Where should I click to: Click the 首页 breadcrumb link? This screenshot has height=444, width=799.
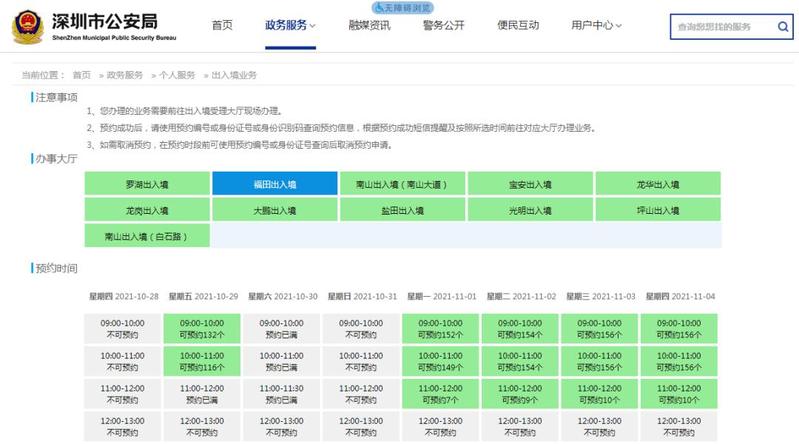tap(81, 75)
